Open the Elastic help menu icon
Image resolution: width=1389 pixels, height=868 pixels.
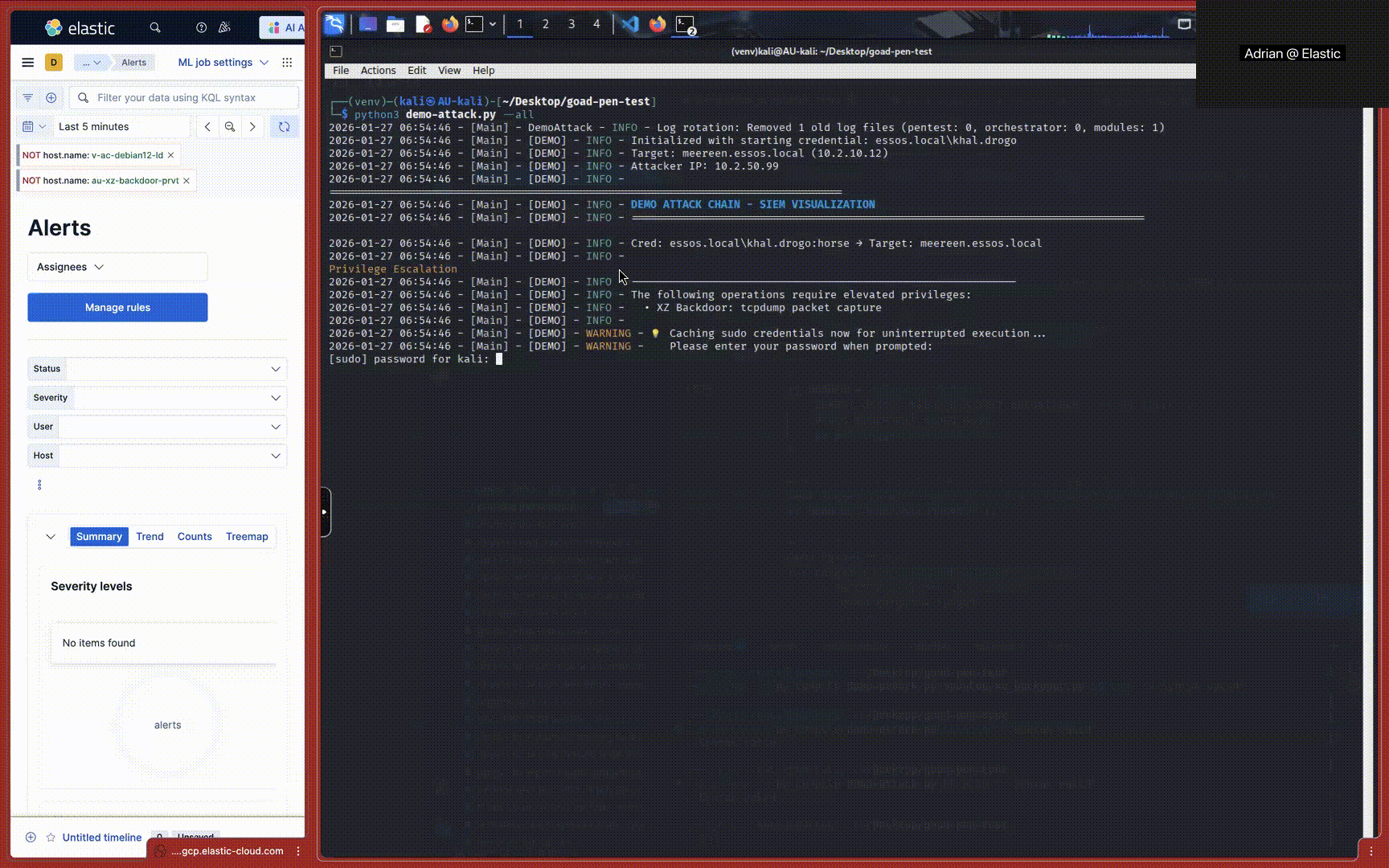click(x=201, y=28)
